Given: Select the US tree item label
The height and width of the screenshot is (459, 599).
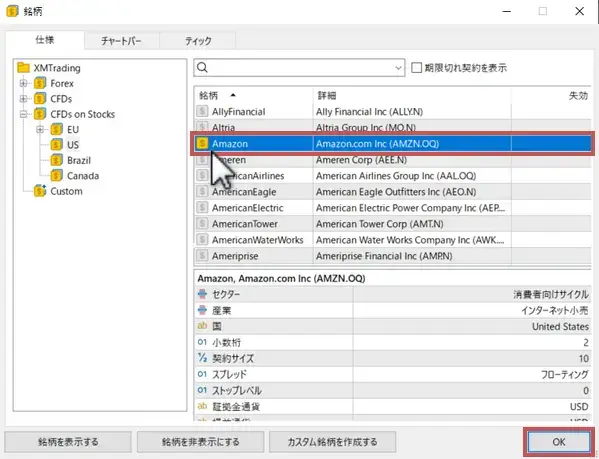Looking at the screenshot, I should click(73, 145).
